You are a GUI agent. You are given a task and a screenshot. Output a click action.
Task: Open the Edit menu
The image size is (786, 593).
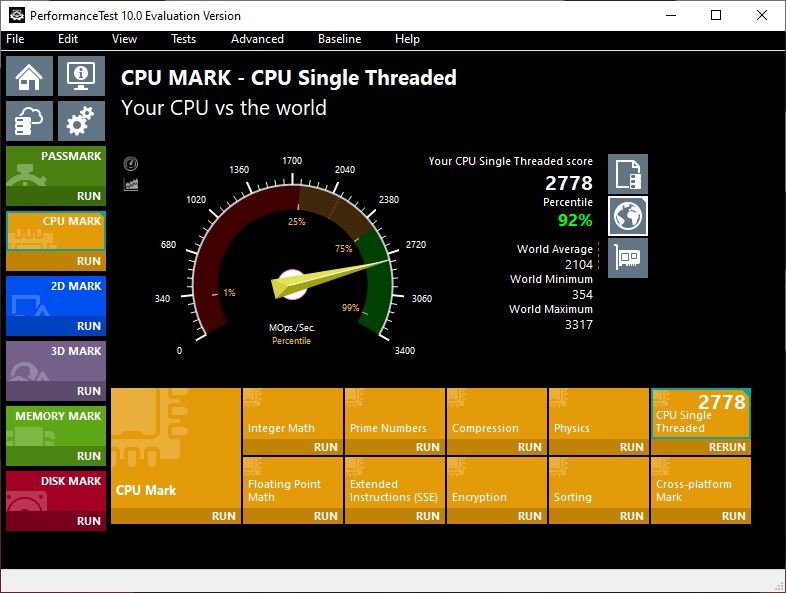point(68,39)
